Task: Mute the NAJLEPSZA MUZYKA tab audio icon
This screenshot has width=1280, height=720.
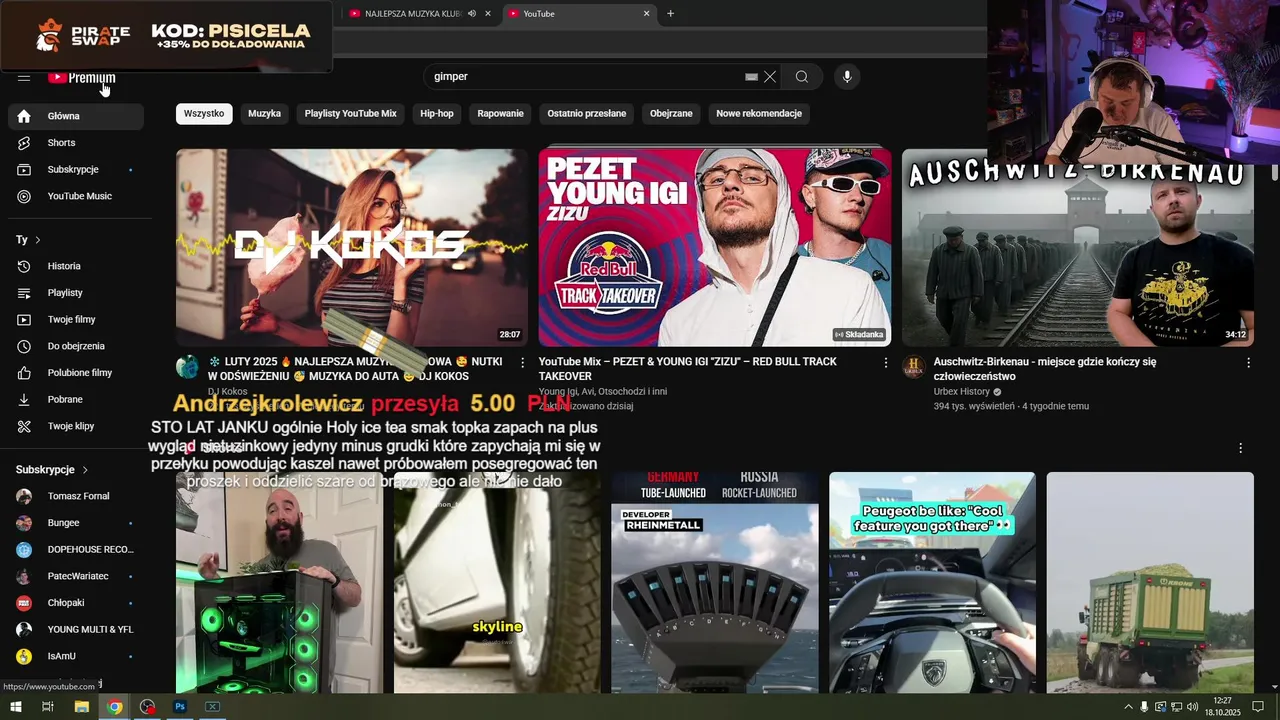Action: pos(471,14)
